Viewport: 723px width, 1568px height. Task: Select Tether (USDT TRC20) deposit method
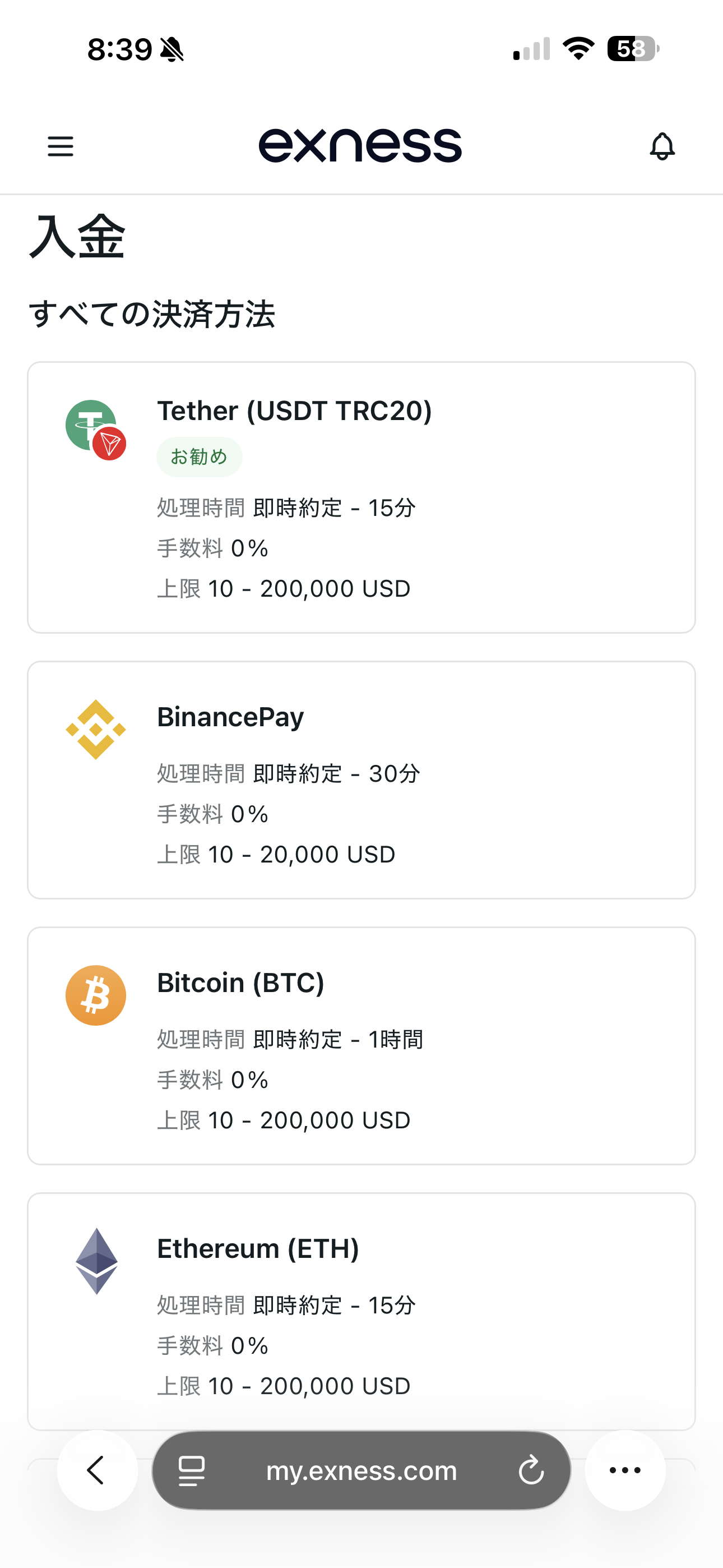[295, 411]
